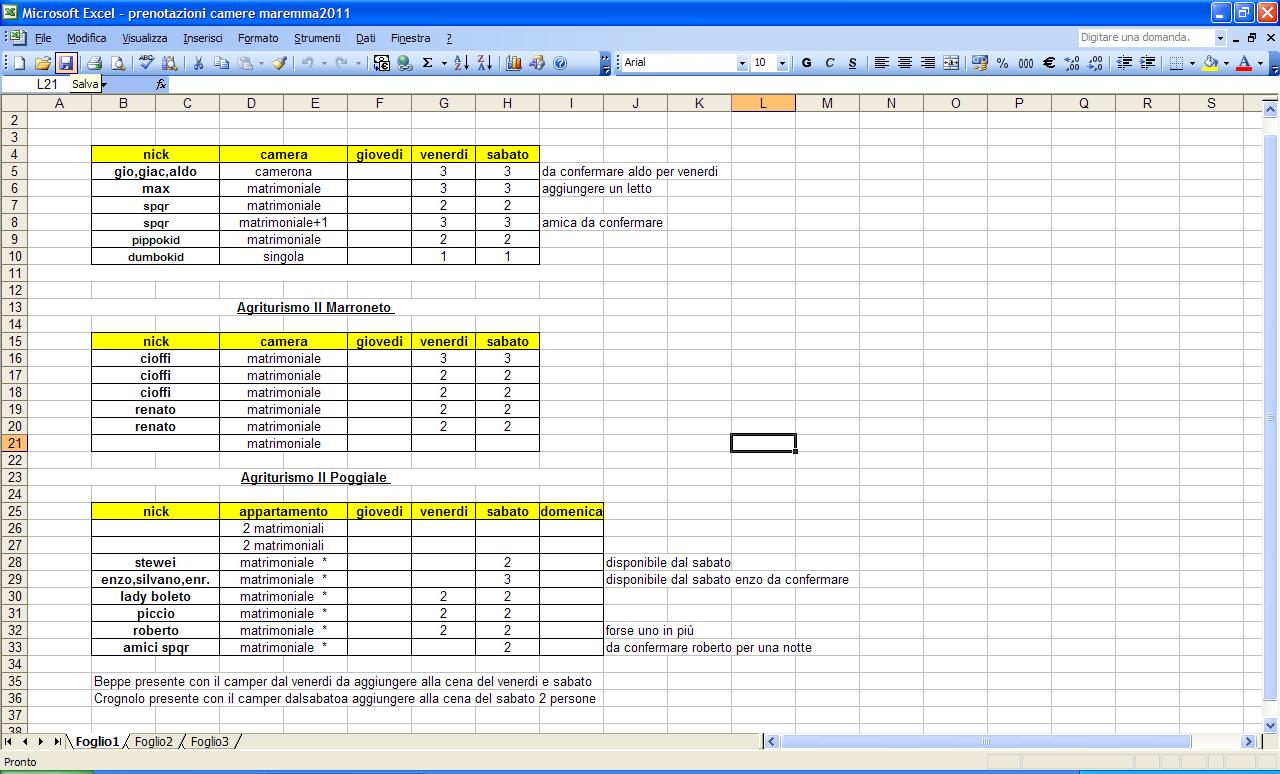Select column L header
The image size is (1280, 774).
click(763, 103)
